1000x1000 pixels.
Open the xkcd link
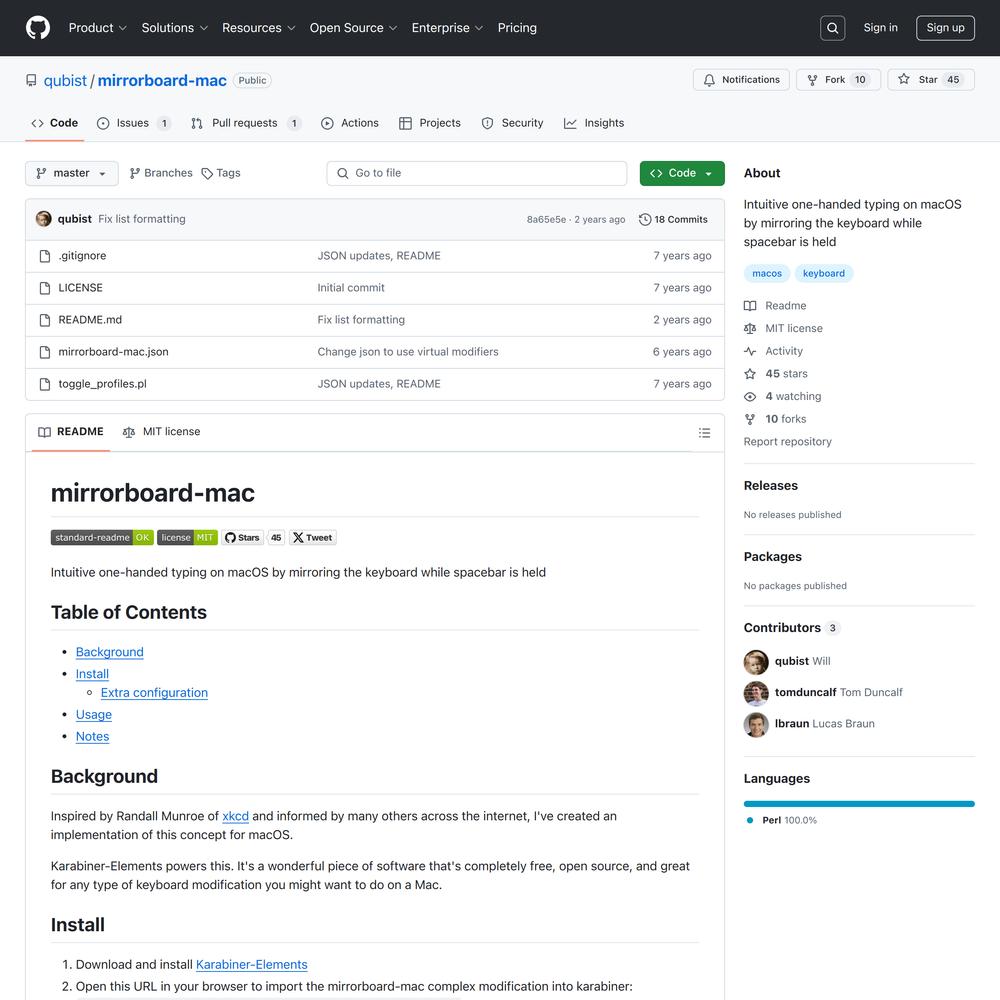pos(235,816)
